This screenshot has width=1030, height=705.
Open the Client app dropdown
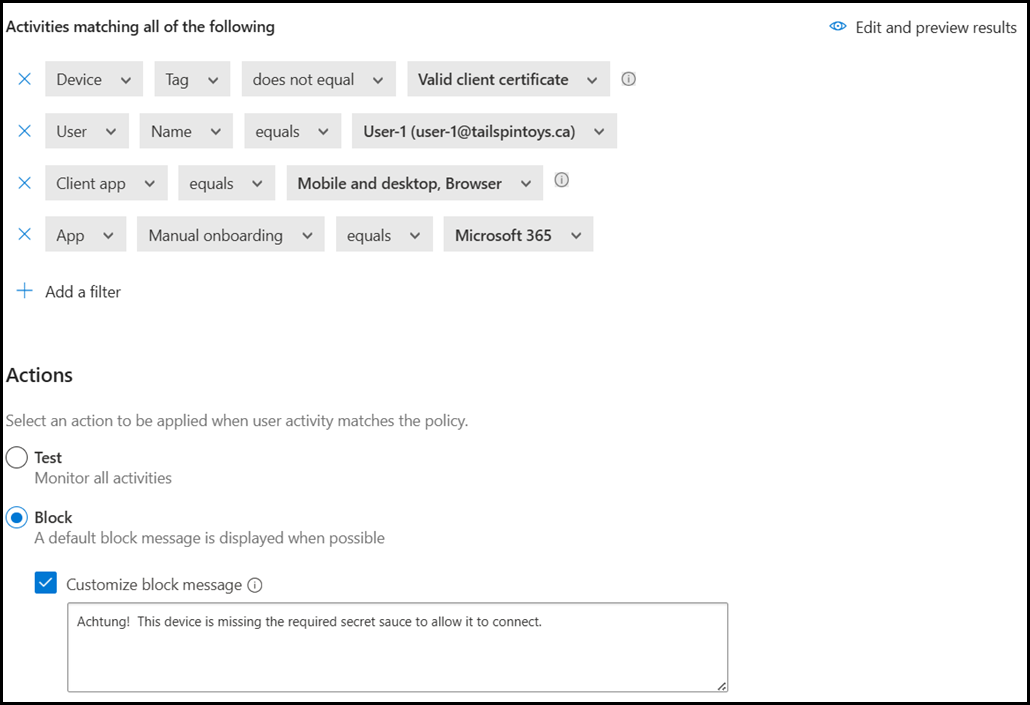click(106, 183)
